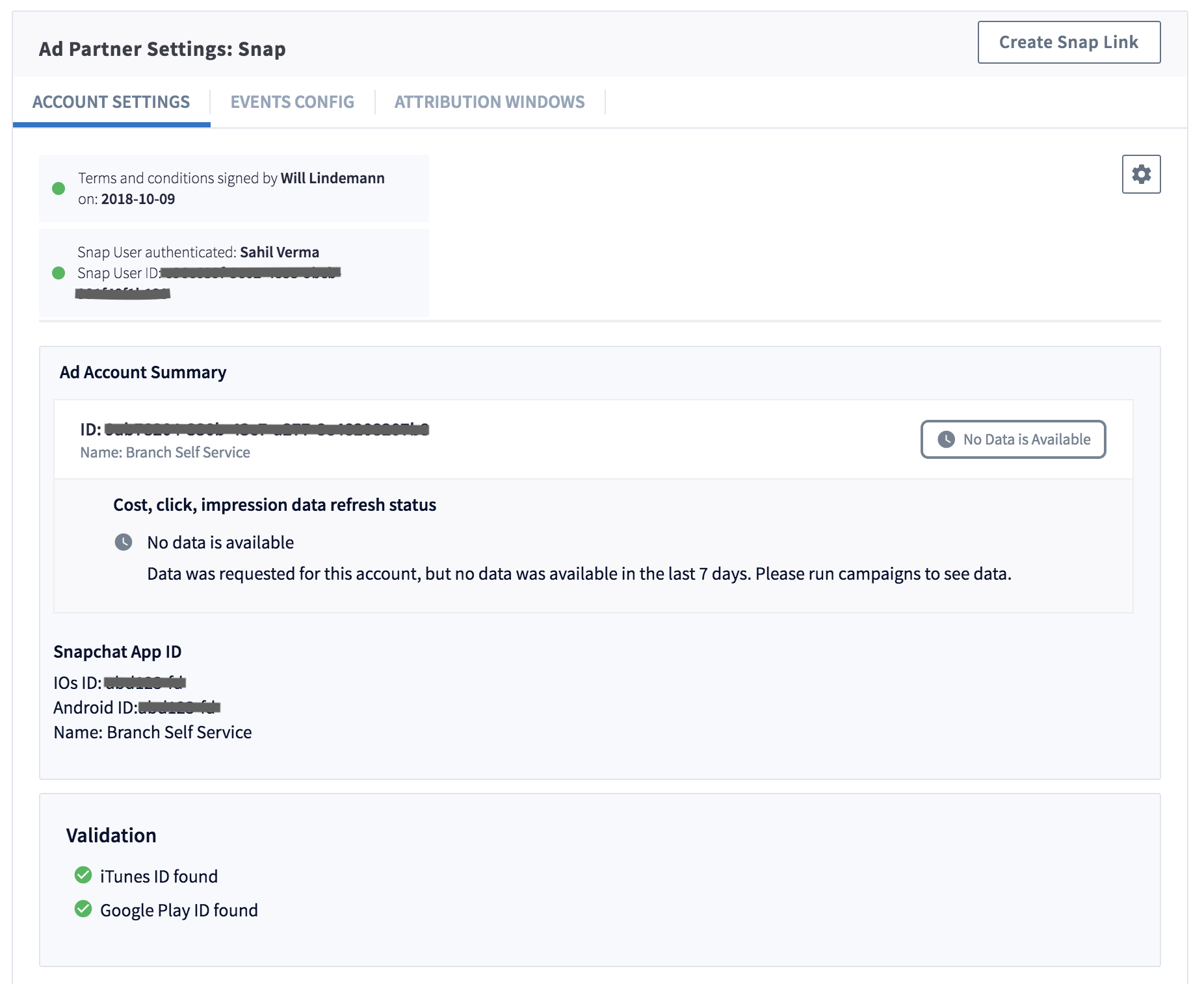Click the 'Ad Partner Settings: Snap' title

pos(163,49)
